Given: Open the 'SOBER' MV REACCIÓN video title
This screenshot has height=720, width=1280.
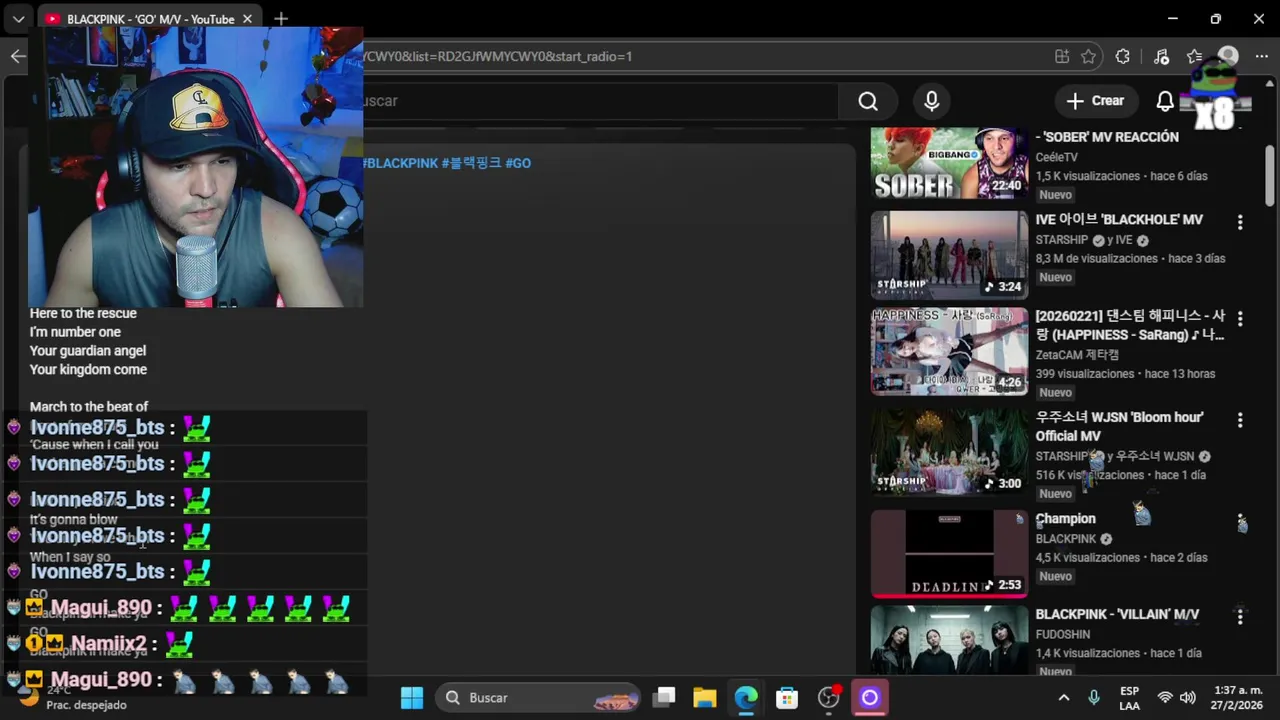Looking at the screenshot, I should click(1107, 137).
